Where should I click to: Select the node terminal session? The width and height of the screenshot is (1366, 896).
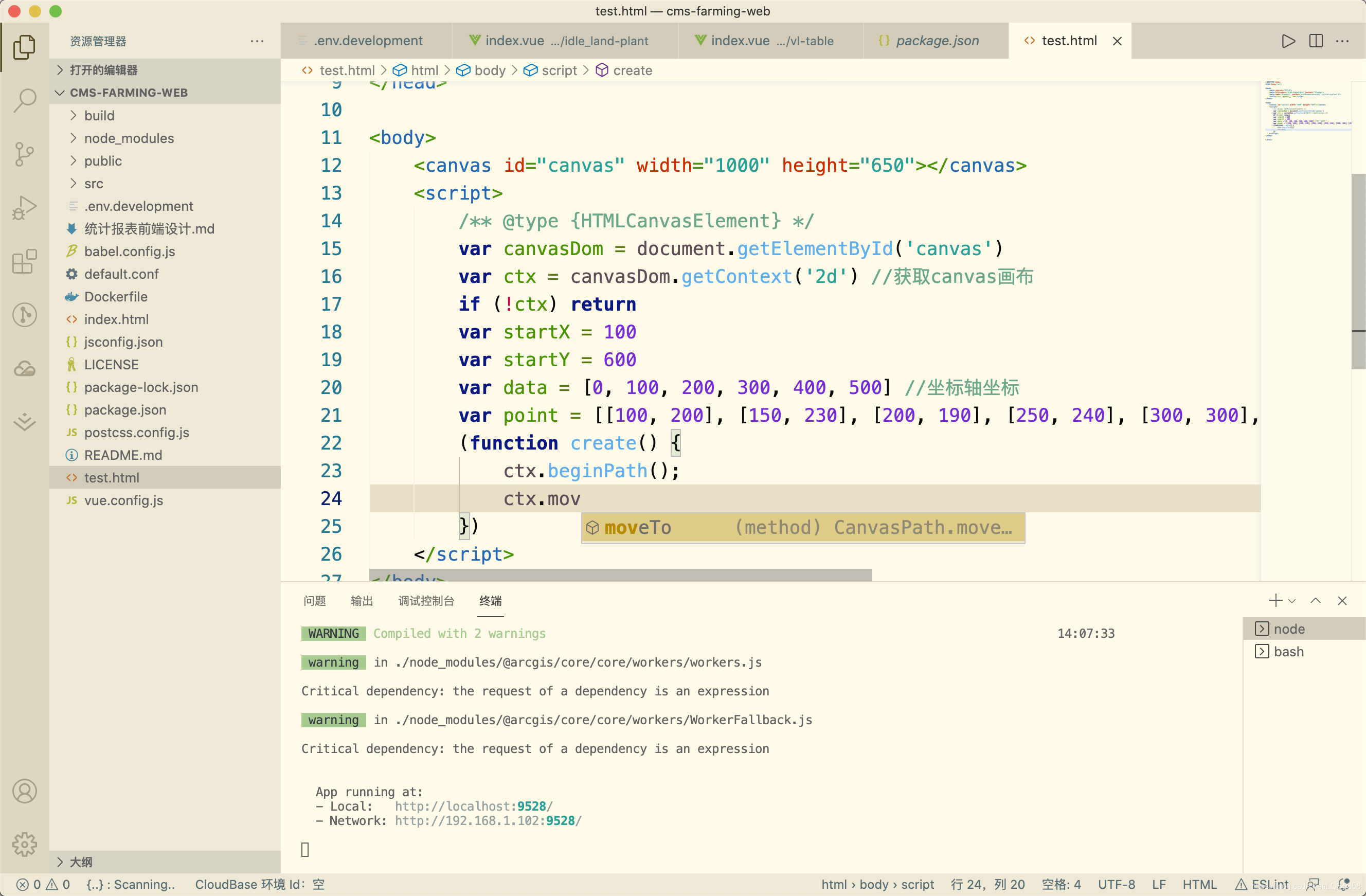tap(1304, 629)
